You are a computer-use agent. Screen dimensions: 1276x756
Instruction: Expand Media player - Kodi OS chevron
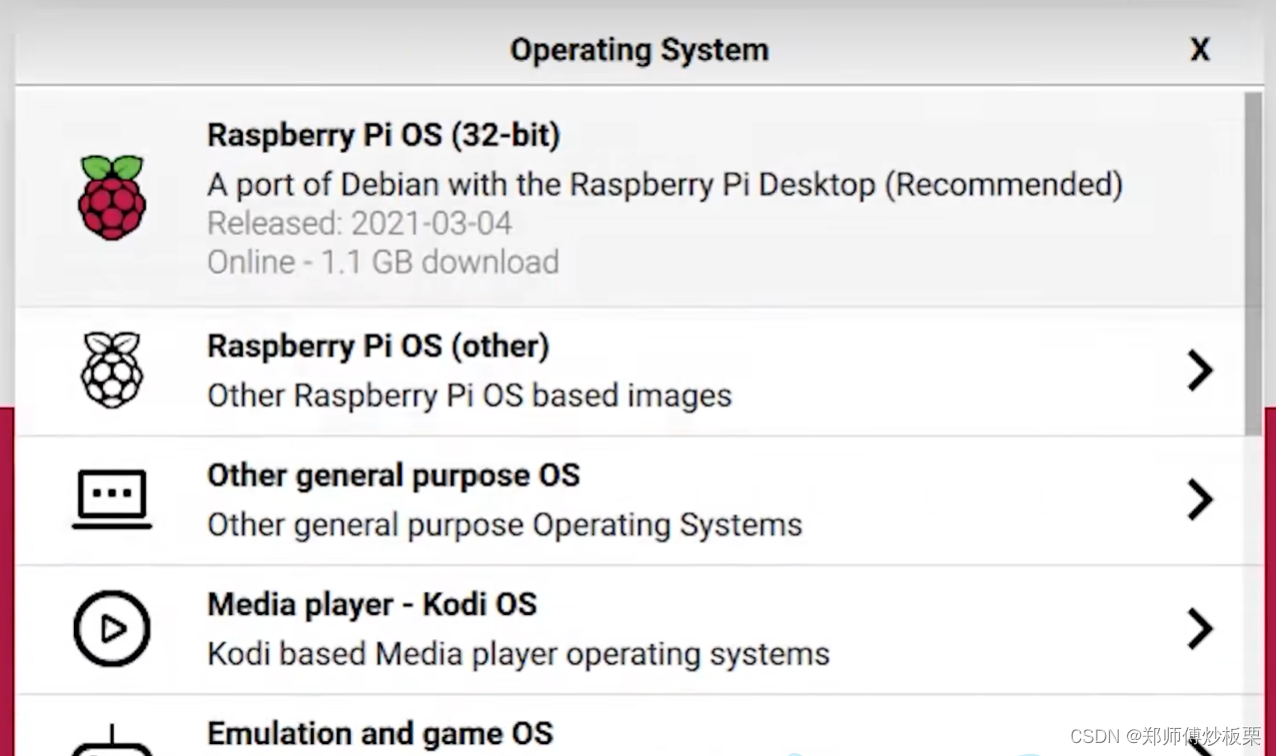pyautogui.click(x=1200, y=629)
